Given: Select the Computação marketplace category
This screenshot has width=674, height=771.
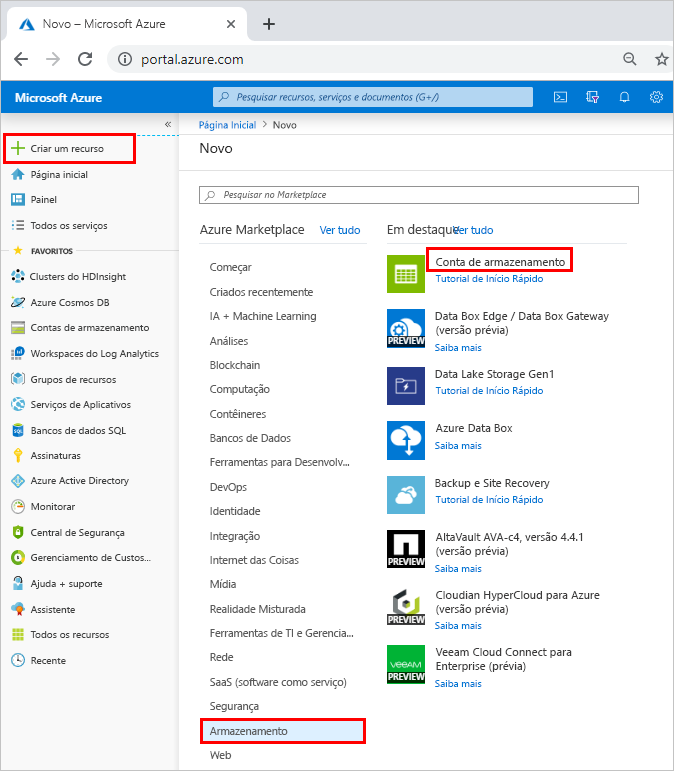Looking at the screenshot, I should click(239, 389).
